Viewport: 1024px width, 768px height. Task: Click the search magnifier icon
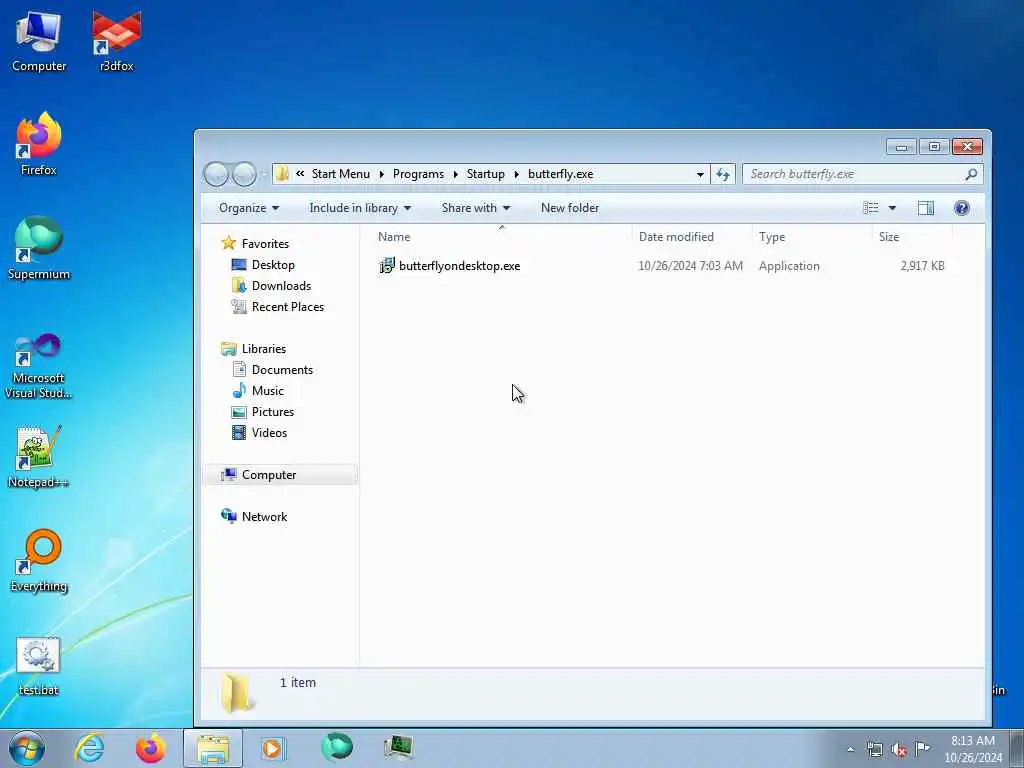coord(971,174)
